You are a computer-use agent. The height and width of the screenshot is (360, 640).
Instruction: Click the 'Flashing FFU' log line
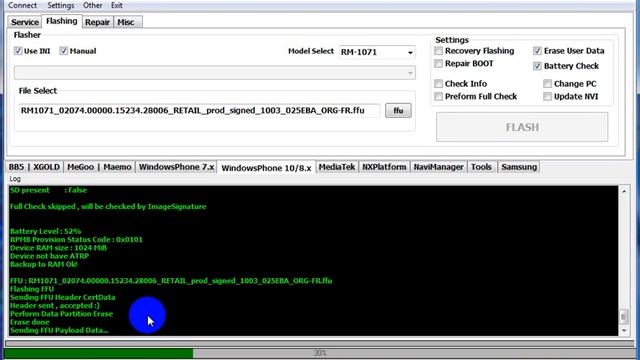point(32,289)
